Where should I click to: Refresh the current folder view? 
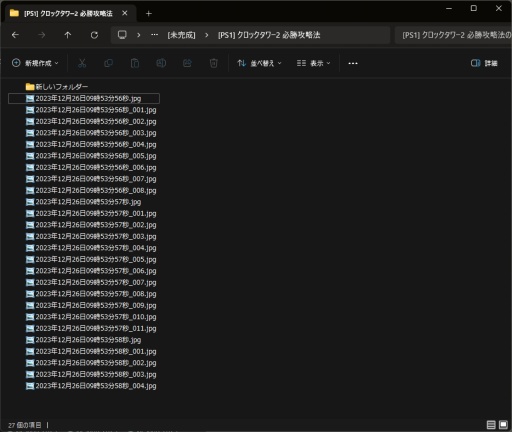coord(94,35)
